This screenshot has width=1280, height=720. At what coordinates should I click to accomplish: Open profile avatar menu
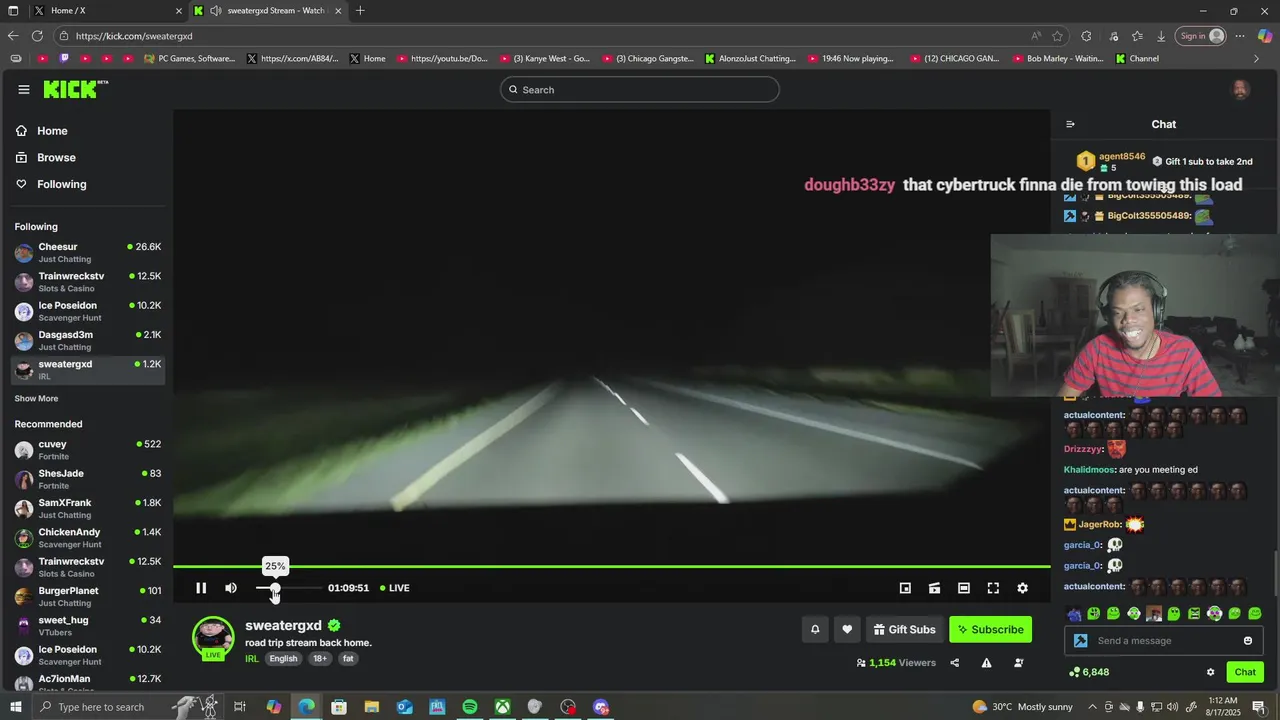point(1240,89)
